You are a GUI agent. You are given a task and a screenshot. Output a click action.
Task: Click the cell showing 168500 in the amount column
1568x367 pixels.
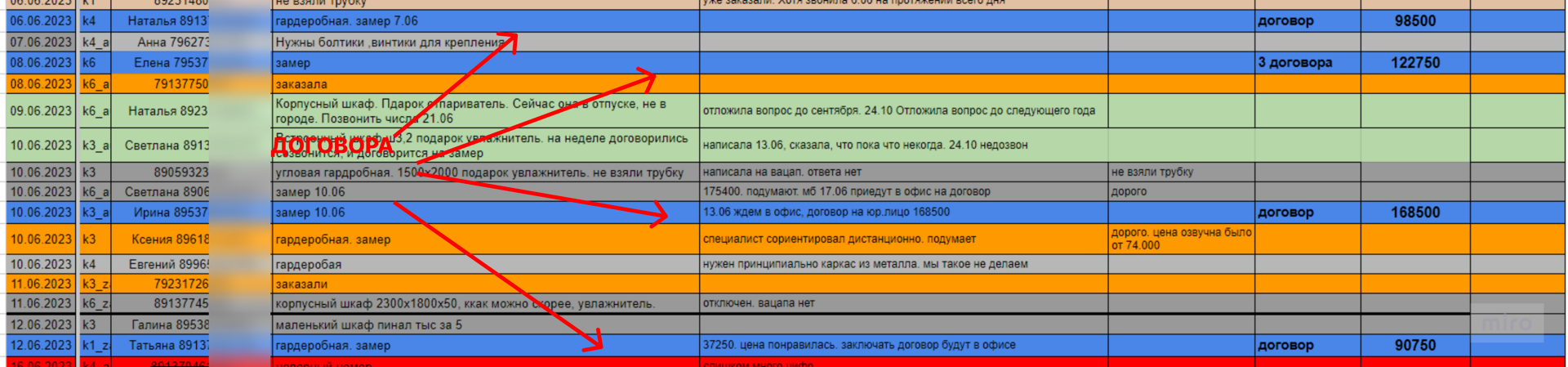pyautogui.click(x=1414, y=213)
